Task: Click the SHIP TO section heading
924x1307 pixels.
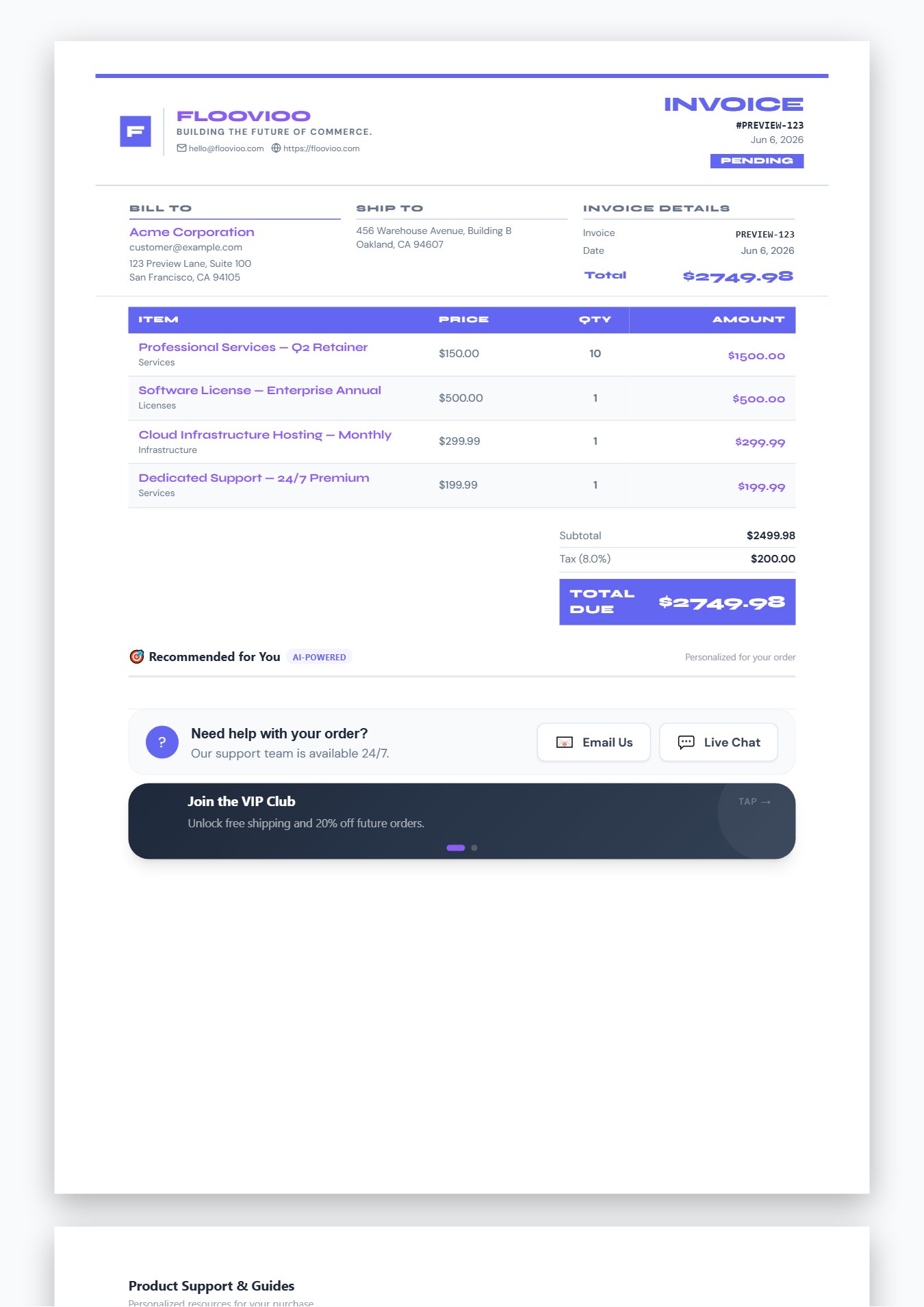Action: point(389,209)
